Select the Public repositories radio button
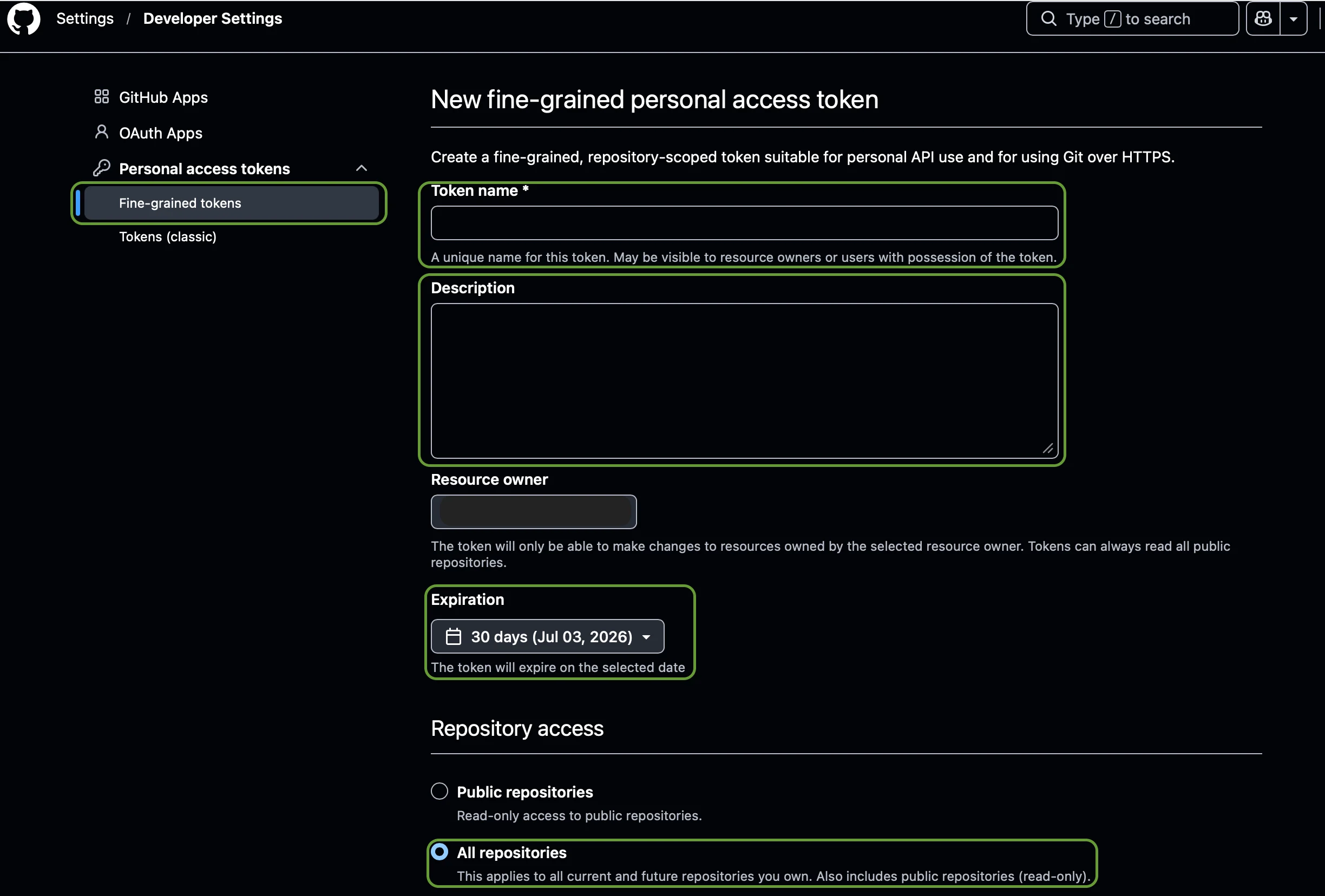This screenshot has width=1325, height=896. pos(440,791)
